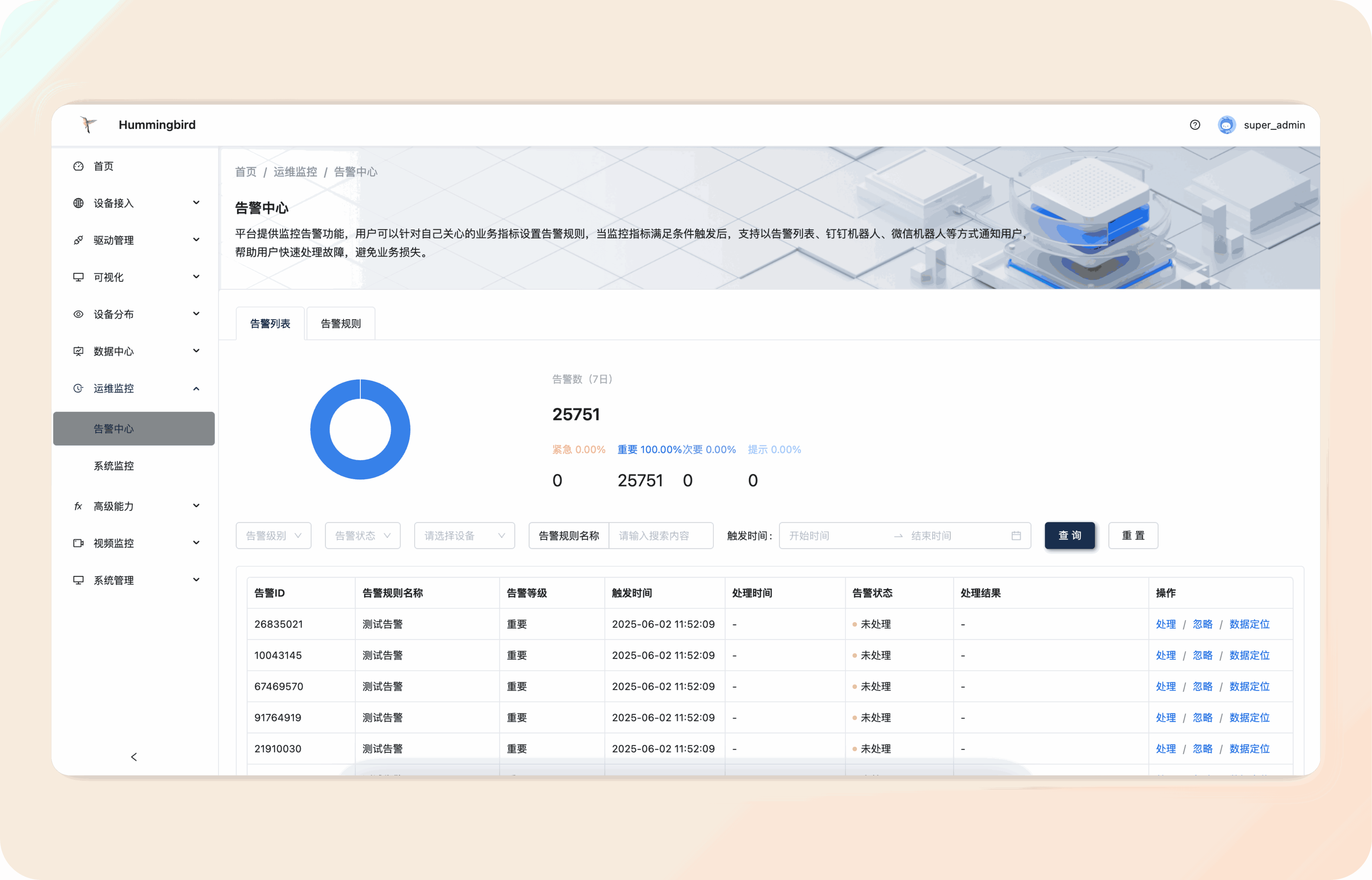
Task: Click the 首页 dashboard icon in sidebar
Action: pyautogui.click(x=78, y=166)
